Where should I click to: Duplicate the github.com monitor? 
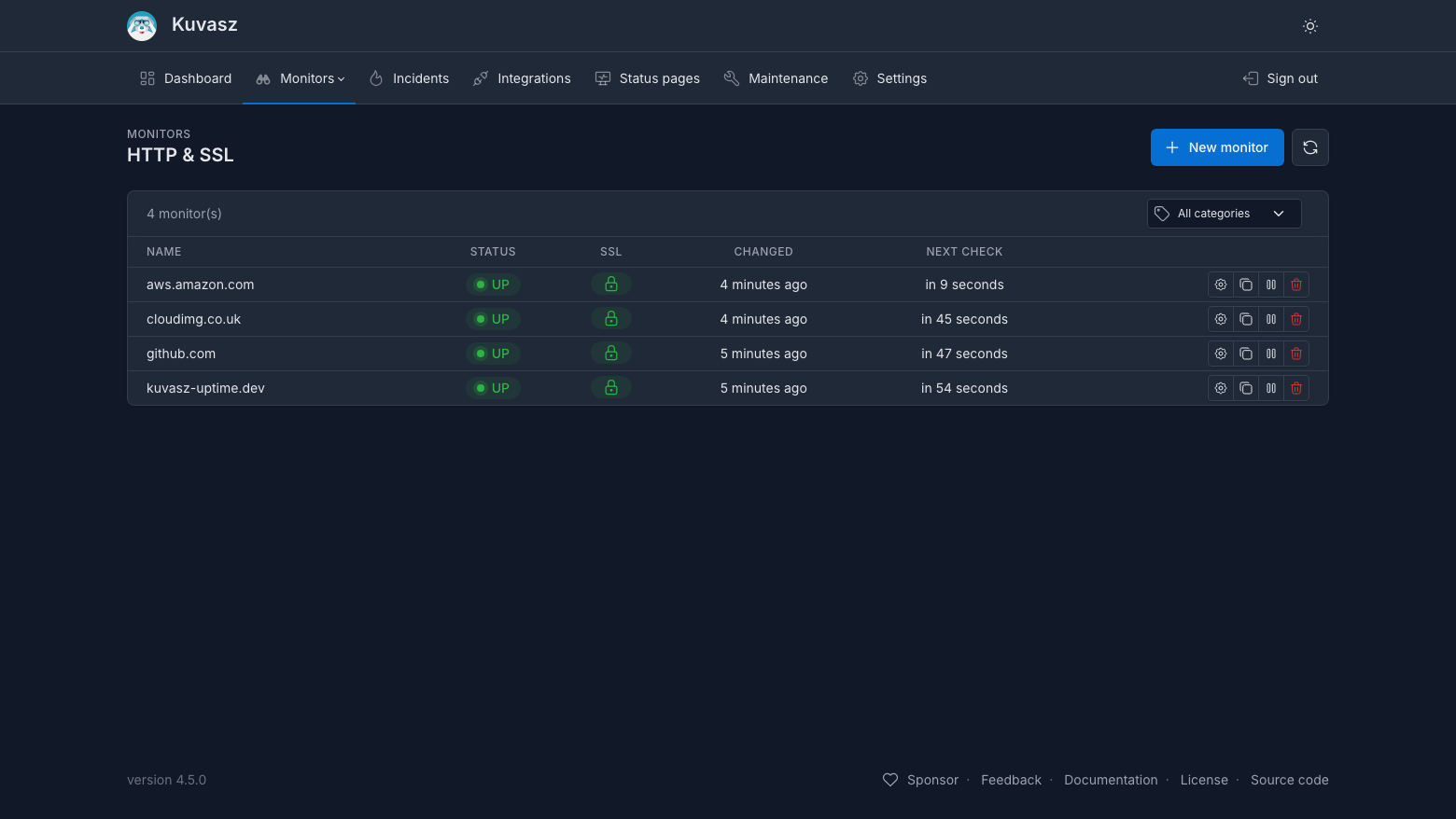coord(1246,354)
